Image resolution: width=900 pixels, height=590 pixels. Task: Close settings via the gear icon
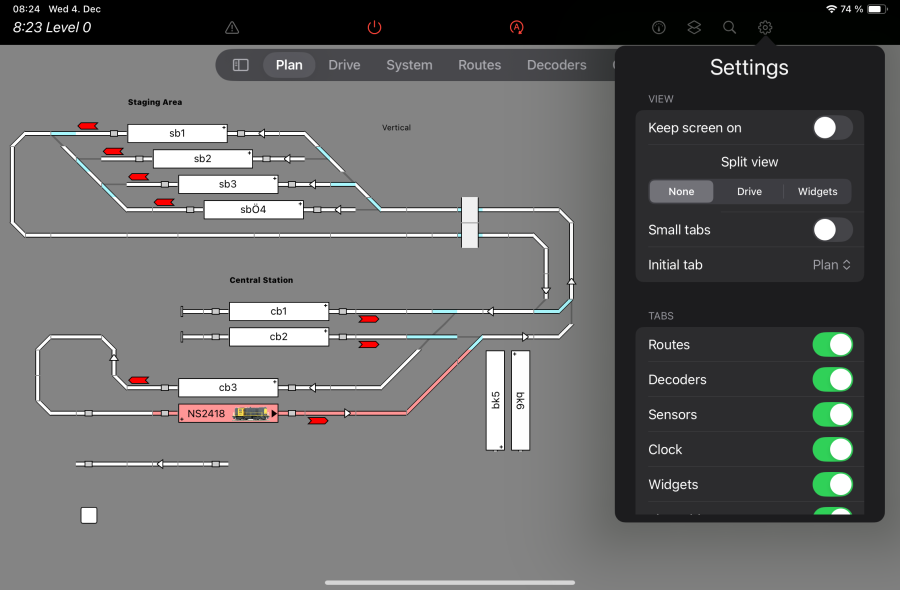(x=765, y=28)
